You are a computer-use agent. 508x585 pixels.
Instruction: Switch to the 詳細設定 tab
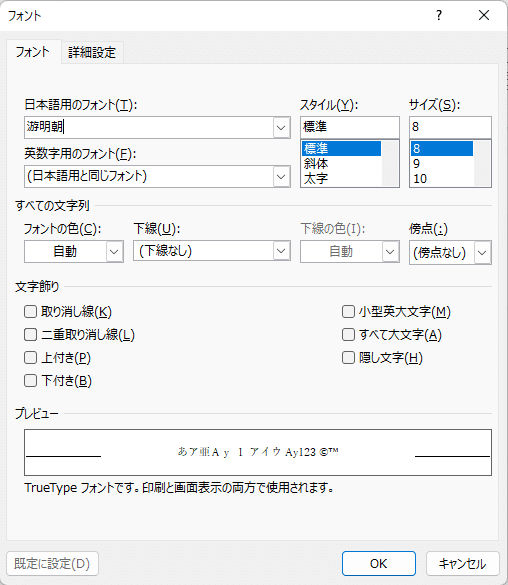point(92,53)
